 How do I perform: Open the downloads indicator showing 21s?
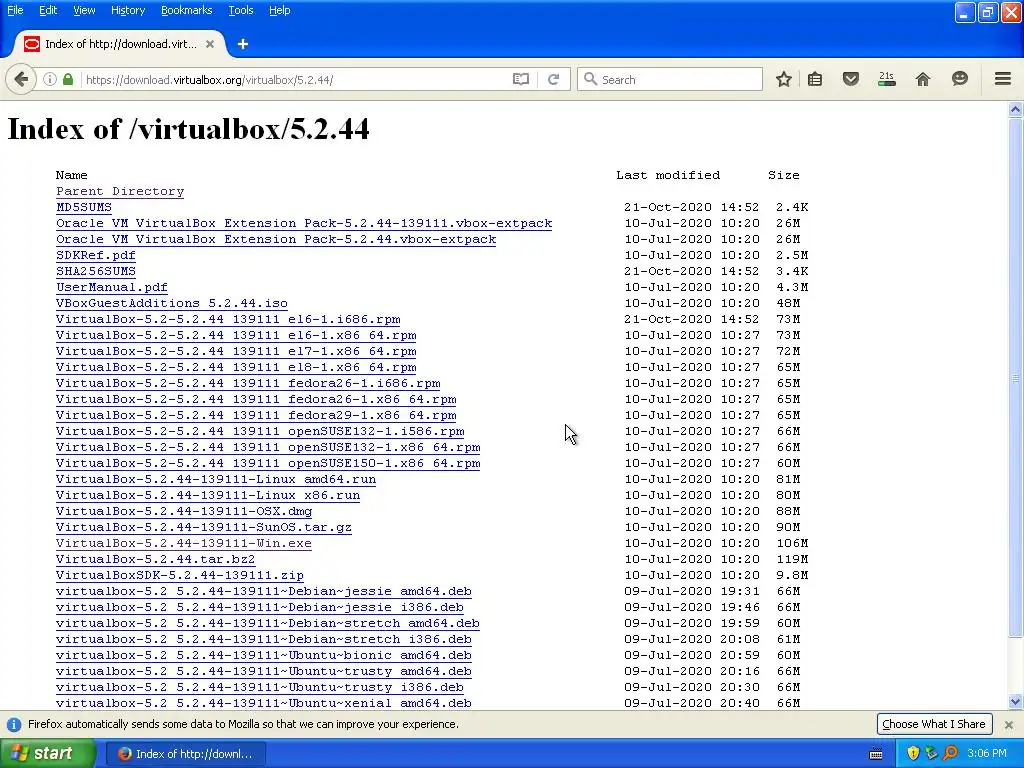886,80
